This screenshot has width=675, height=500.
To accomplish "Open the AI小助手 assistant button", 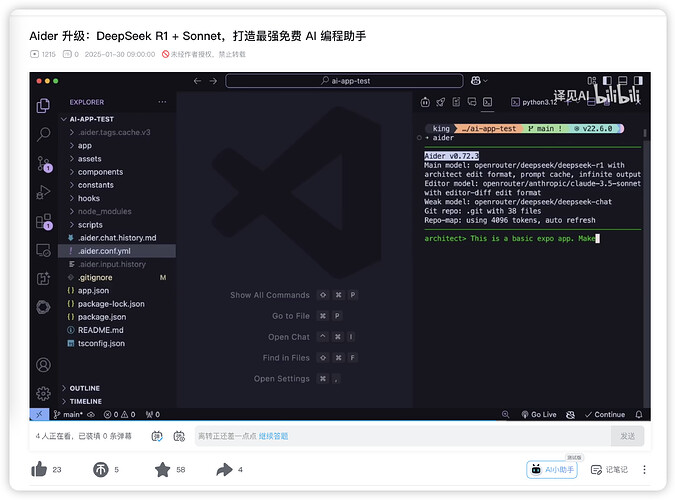I will 552,469.
